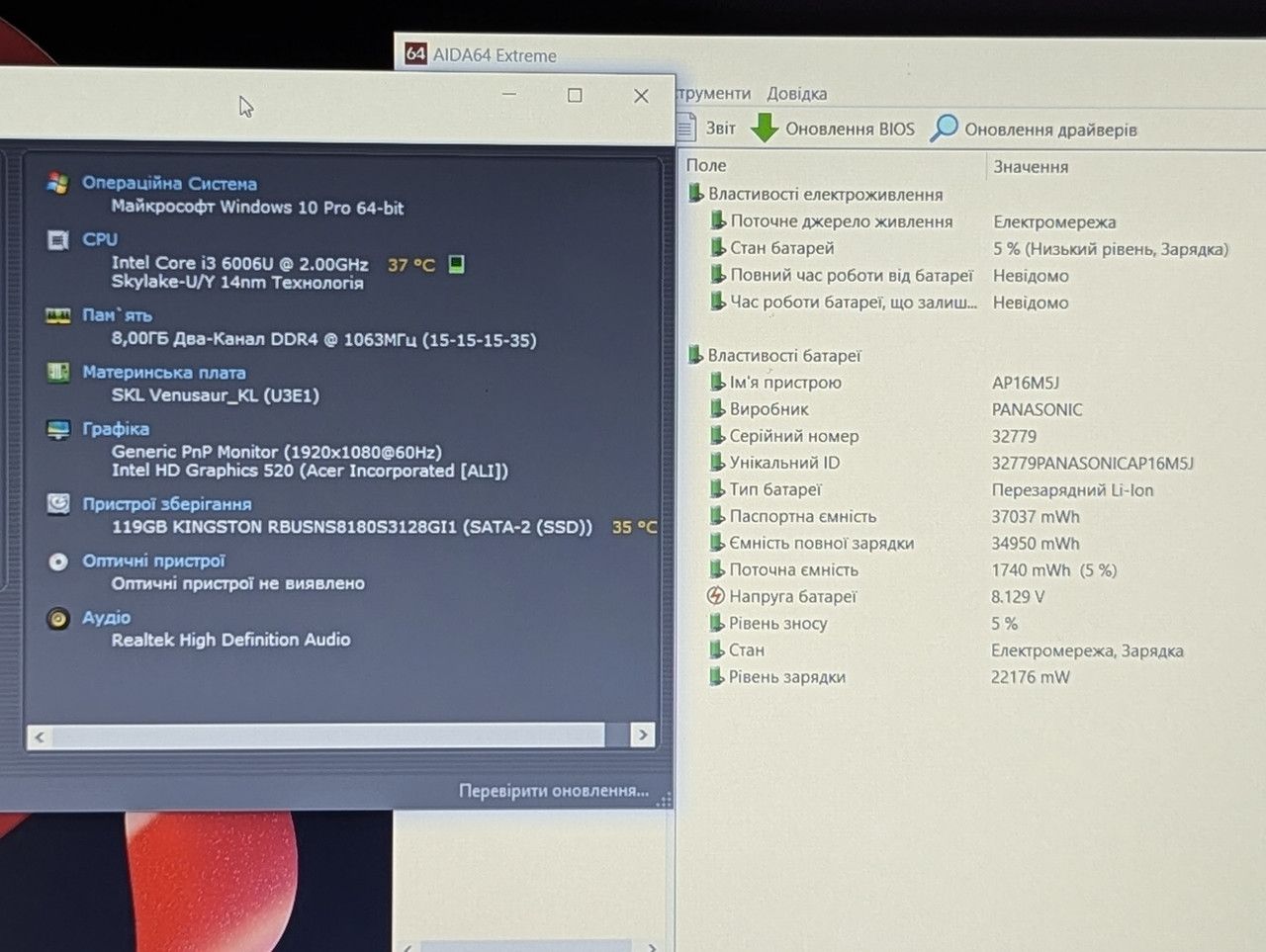
Task: Click the battery icon beside Серійний номер
Action: pos(718,435)
